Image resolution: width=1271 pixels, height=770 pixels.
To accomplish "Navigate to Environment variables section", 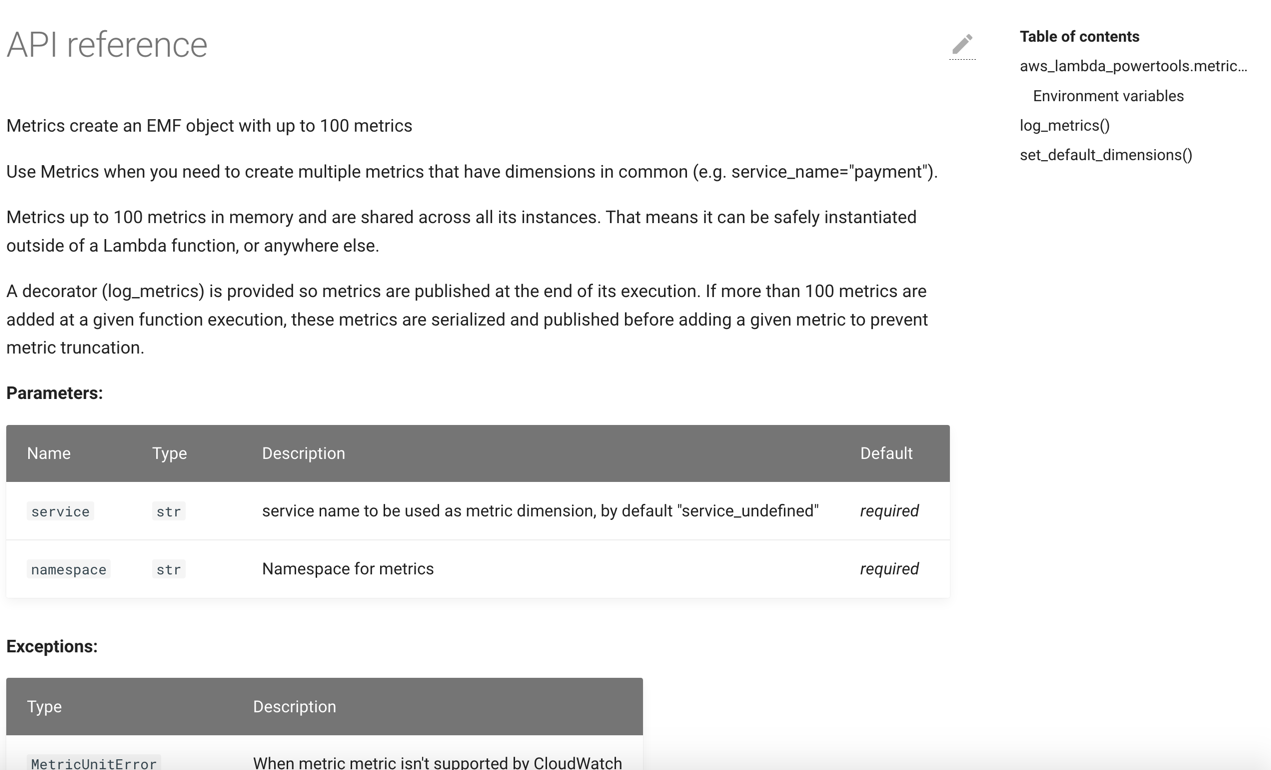I will [x=1108, y=96].
